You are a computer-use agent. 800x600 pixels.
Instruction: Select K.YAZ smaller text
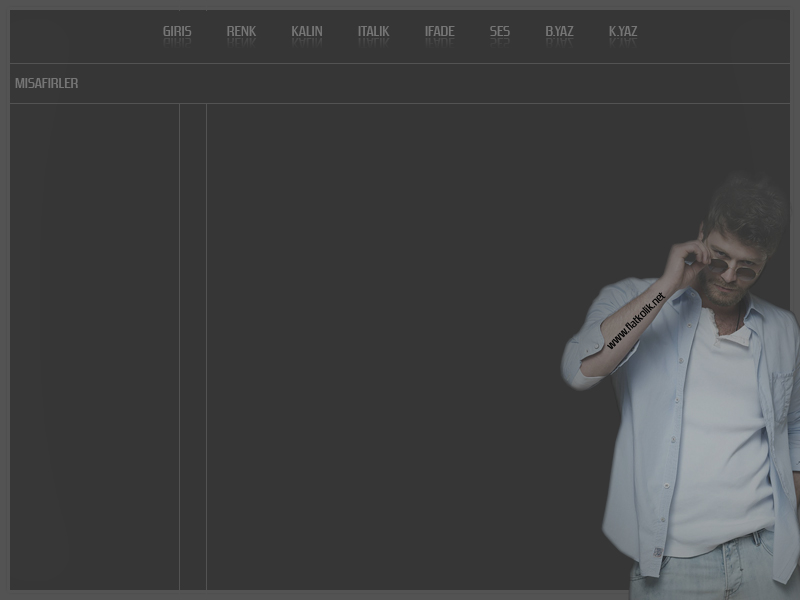(622, 31)
